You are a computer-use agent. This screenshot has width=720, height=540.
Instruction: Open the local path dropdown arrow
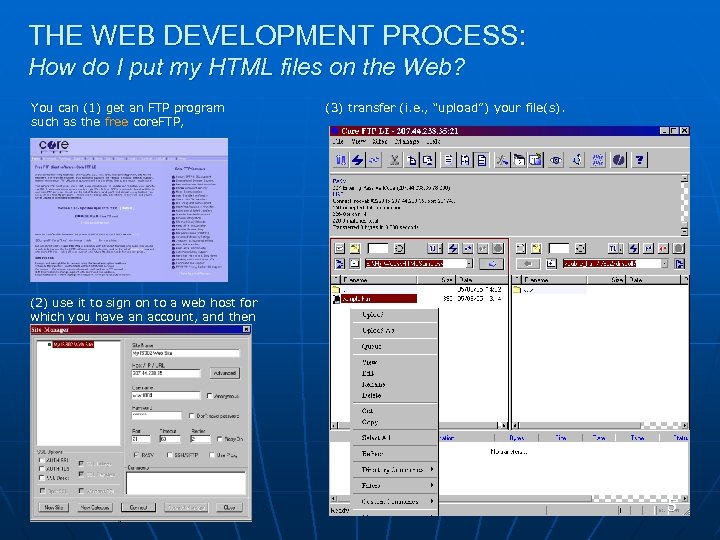(x=469, y=264)
